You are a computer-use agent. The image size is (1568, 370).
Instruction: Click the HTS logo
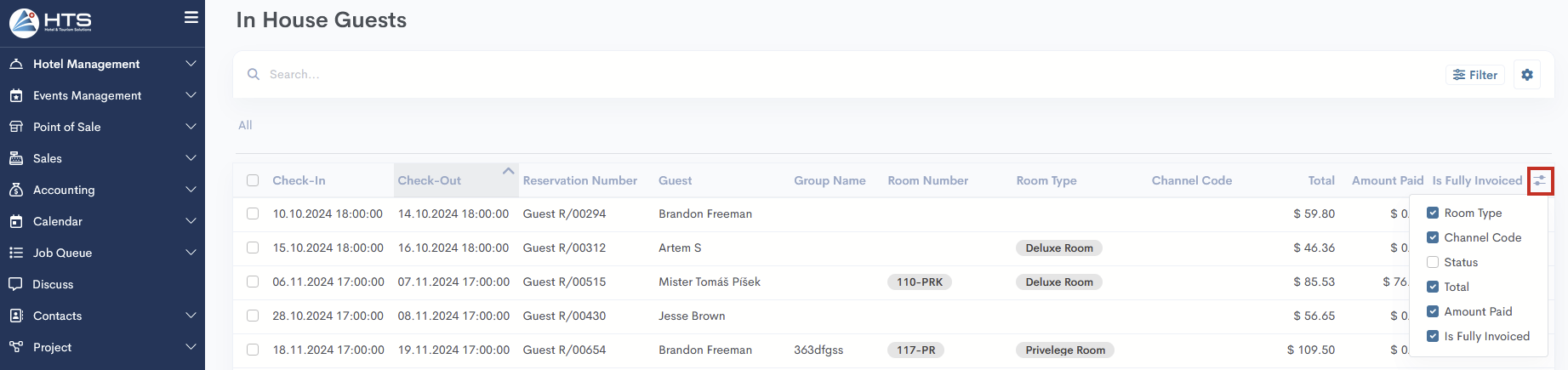coord(51,22)
